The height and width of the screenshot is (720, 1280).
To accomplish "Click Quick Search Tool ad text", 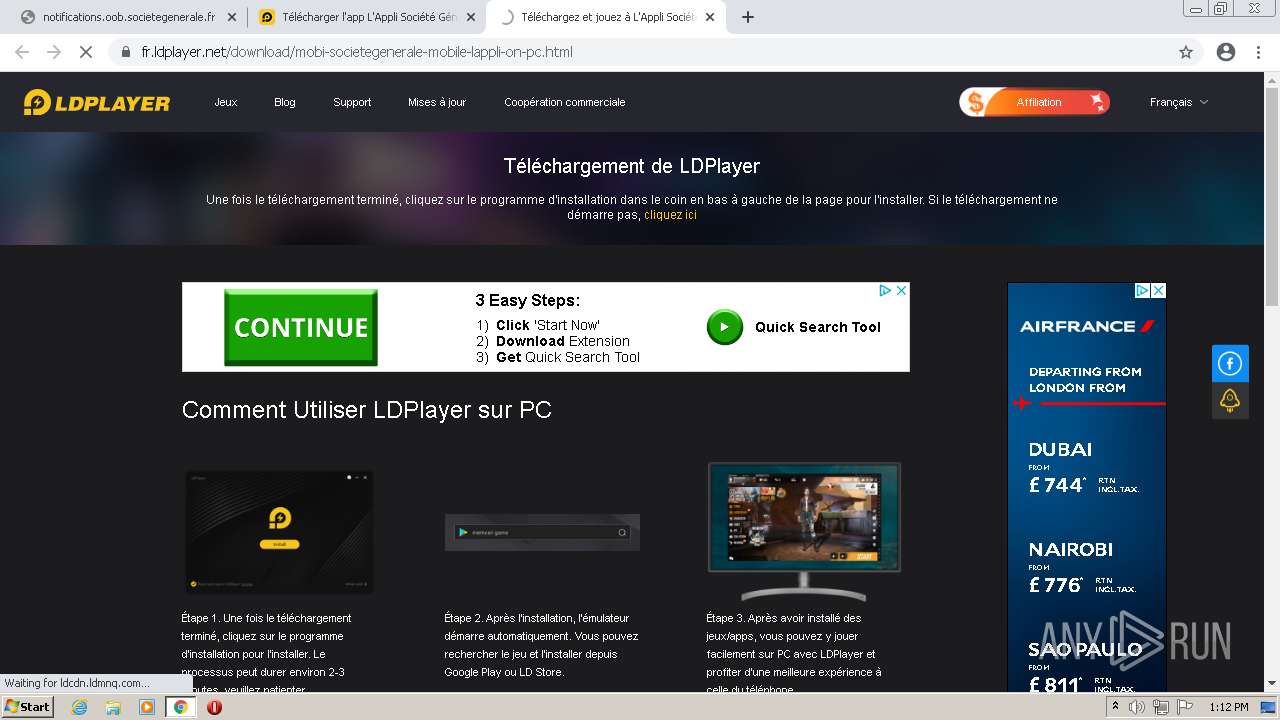I will pos(818,327).
